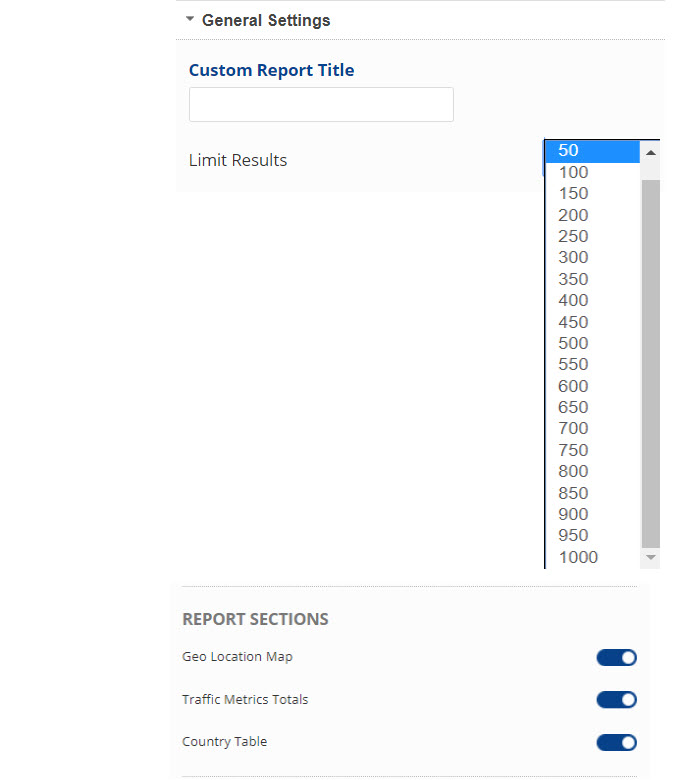Click the dropdown list scroll up arrow
The height and width of the screenshot is (780, 686).
(x=651, y=153)
